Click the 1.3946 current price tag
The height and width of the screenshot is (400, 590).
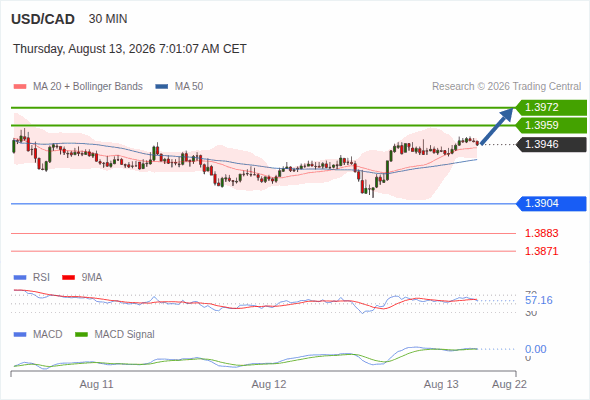pyautogui.click(x=551, y=144)
